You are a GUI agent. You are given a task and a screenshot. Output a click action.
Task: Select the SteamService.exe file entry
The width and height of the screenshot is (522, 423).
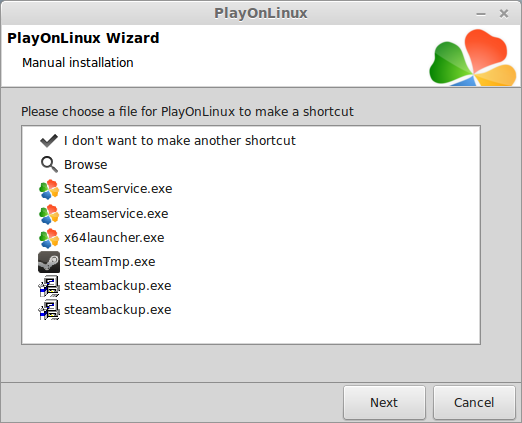118,189
